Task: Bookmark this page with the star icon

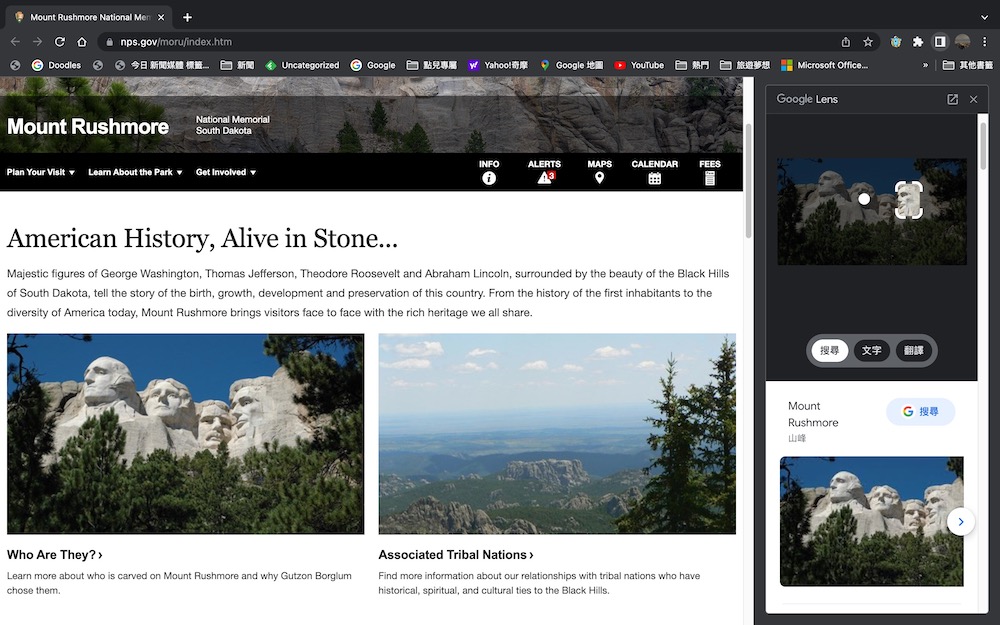Action: click(x=868, y=41)
